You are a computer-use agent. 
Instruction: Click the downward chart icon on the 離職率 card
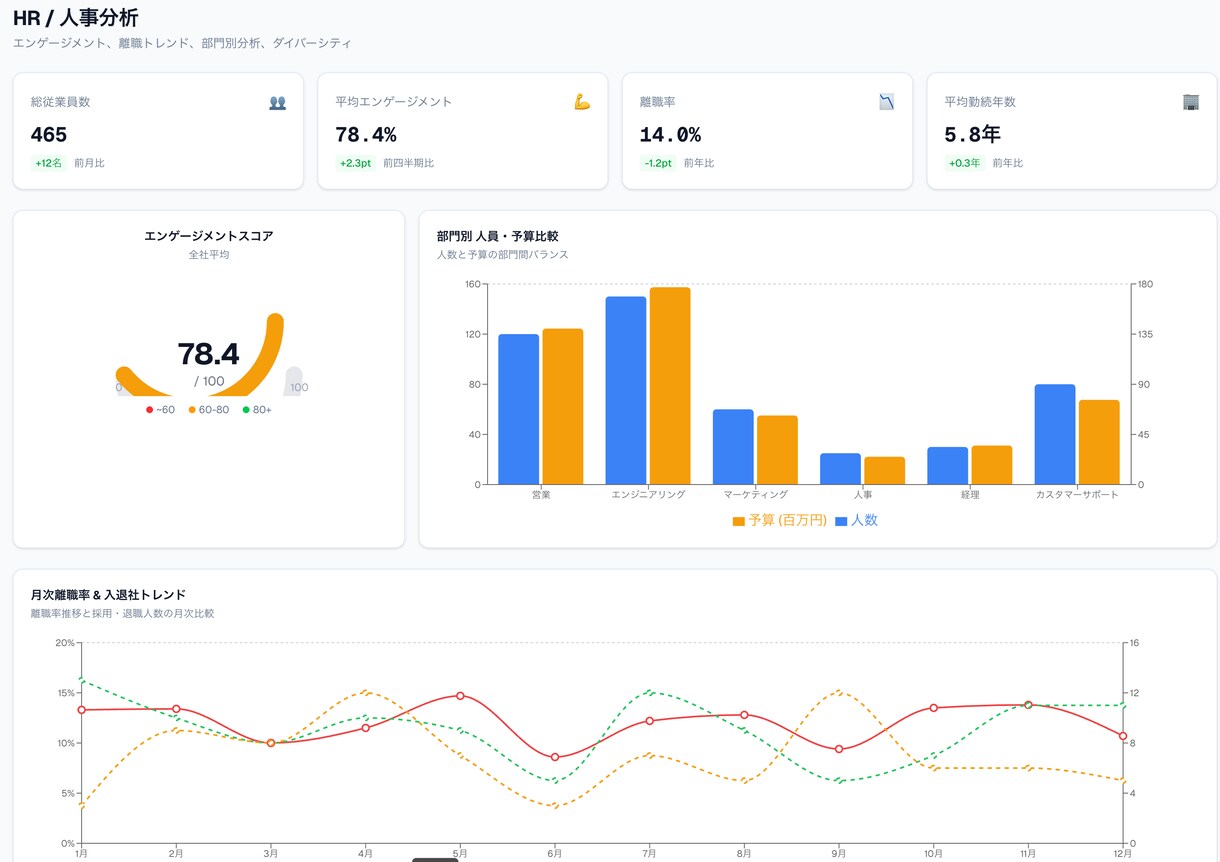coord(887,102)
